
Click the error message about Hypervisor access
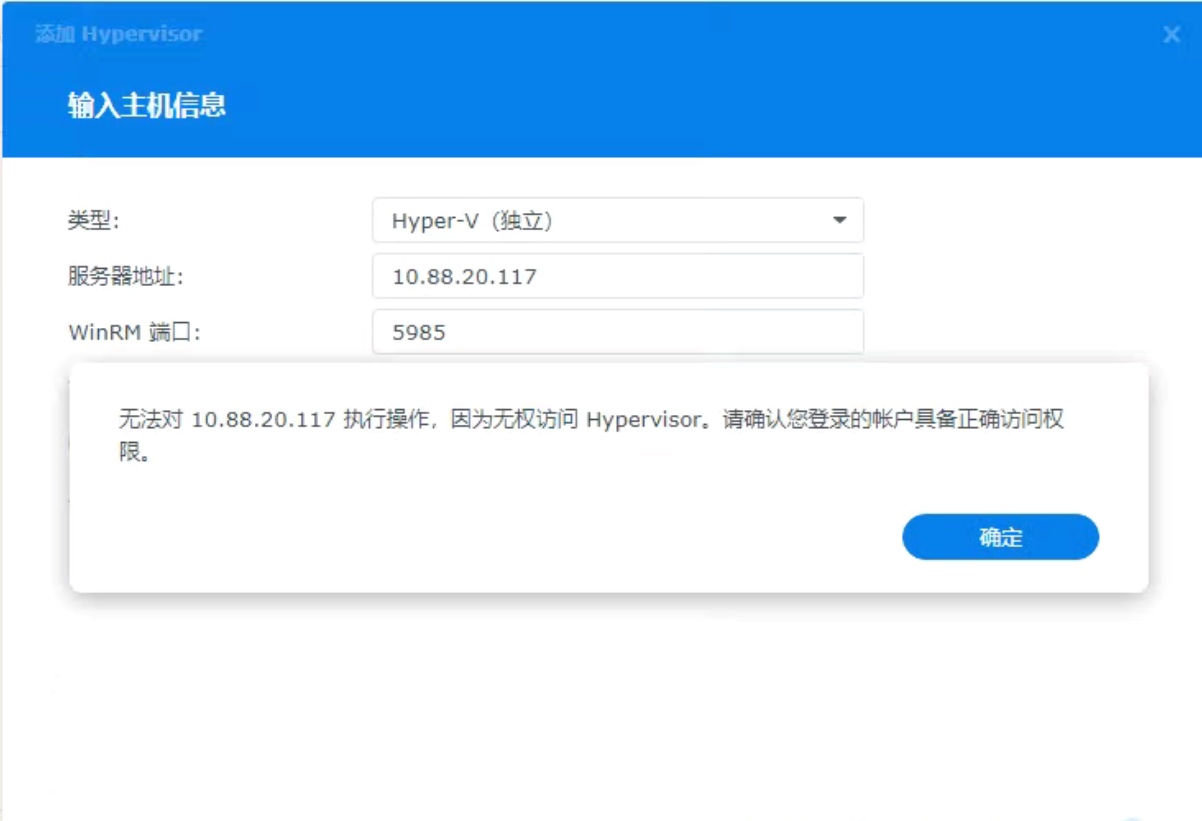[x=590, y=436]
